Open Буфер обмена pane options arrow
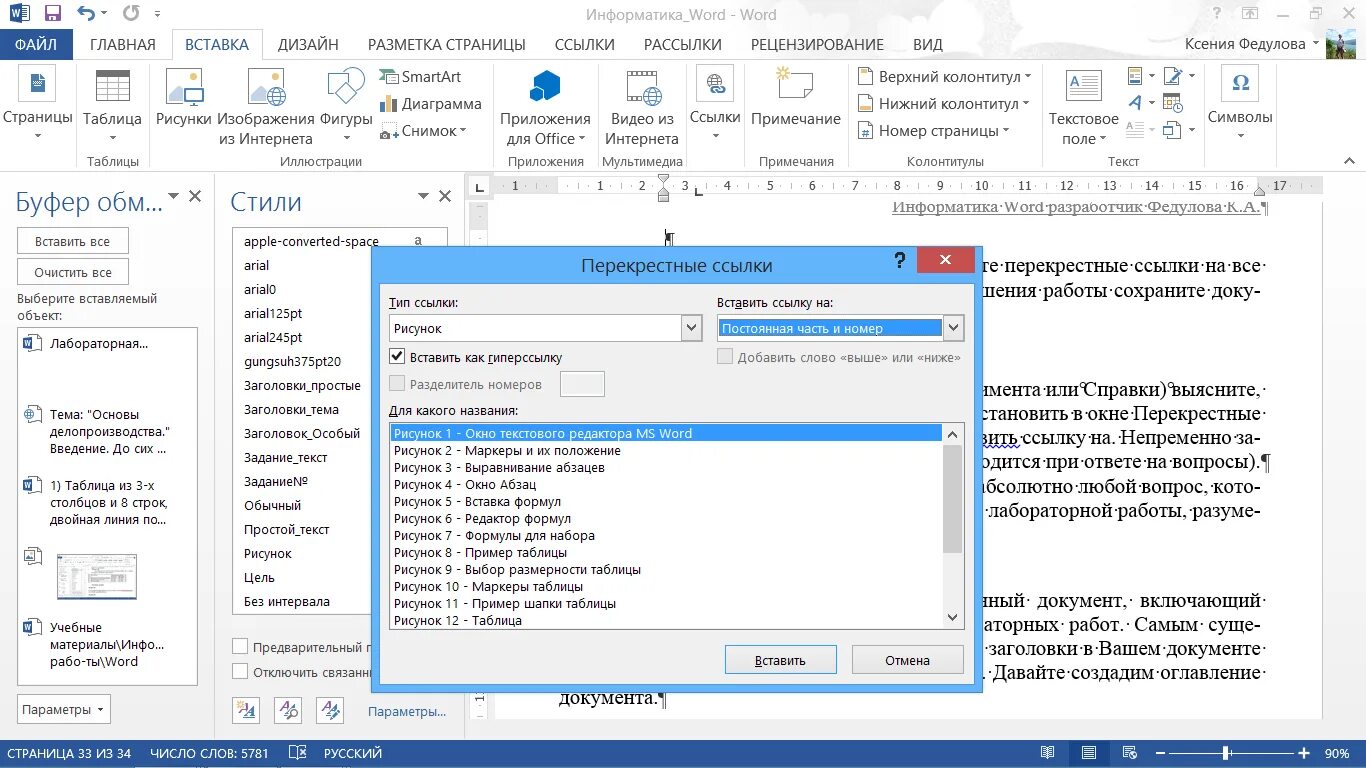 click(174, 197)
